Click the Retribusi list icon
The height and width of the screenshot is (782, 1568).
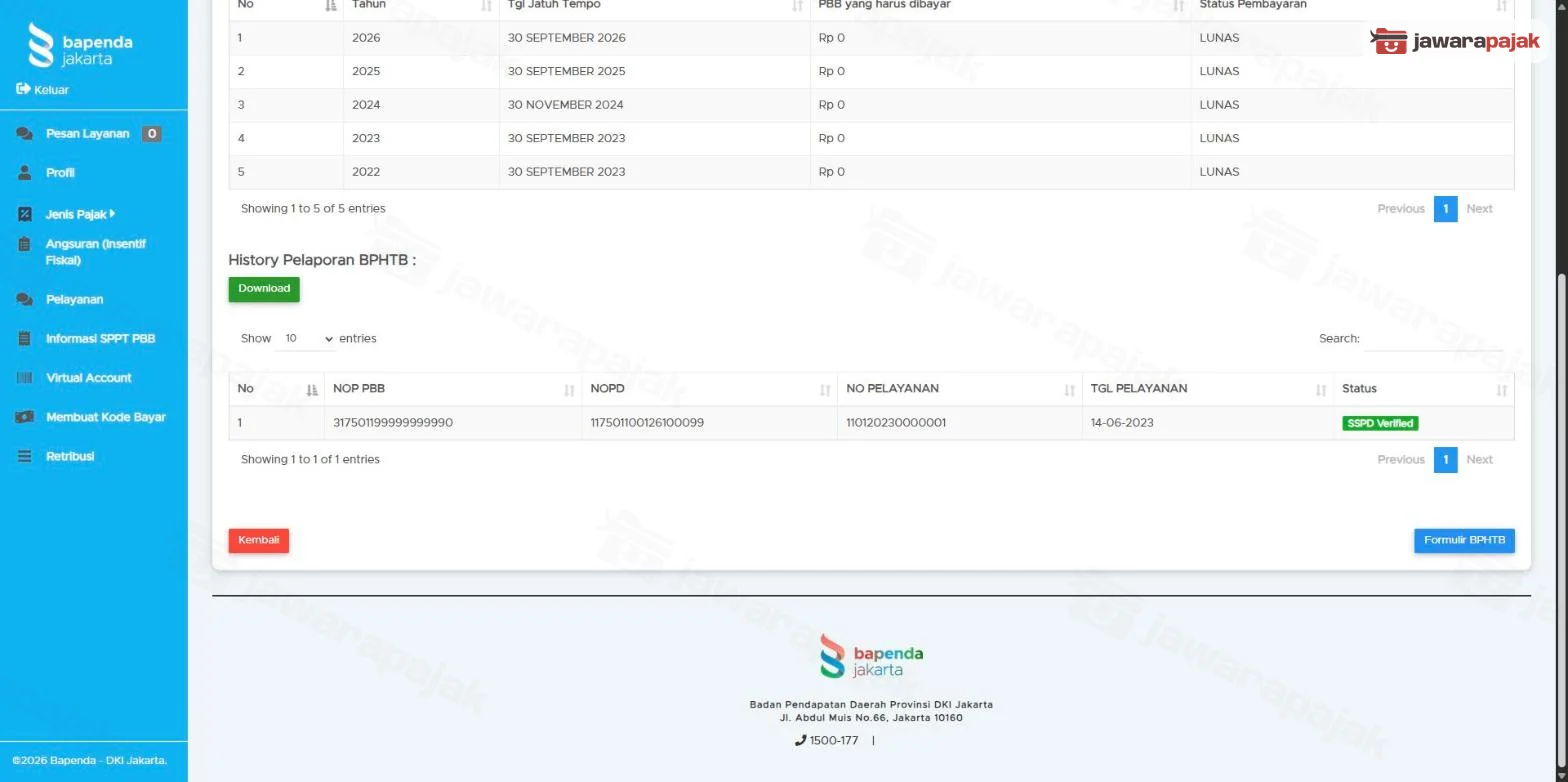click(x=25, y=456)
